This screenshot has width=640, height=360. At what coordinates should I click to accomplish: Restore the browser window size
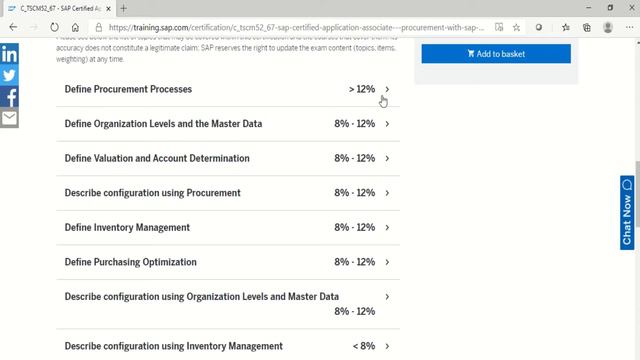coord(610,8)
